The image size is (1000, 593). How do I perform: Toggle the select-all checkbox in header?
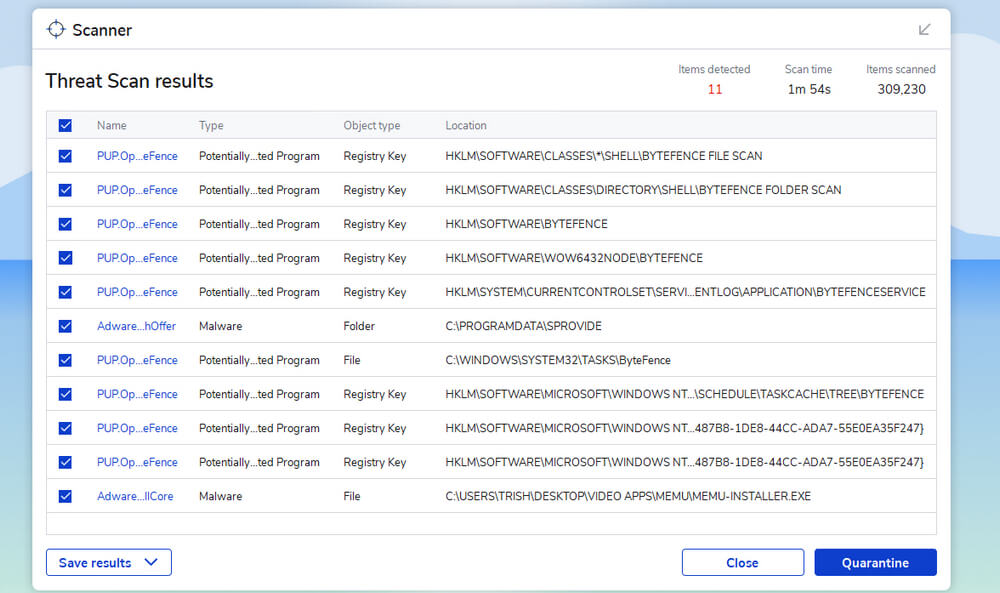click(65, 126)
